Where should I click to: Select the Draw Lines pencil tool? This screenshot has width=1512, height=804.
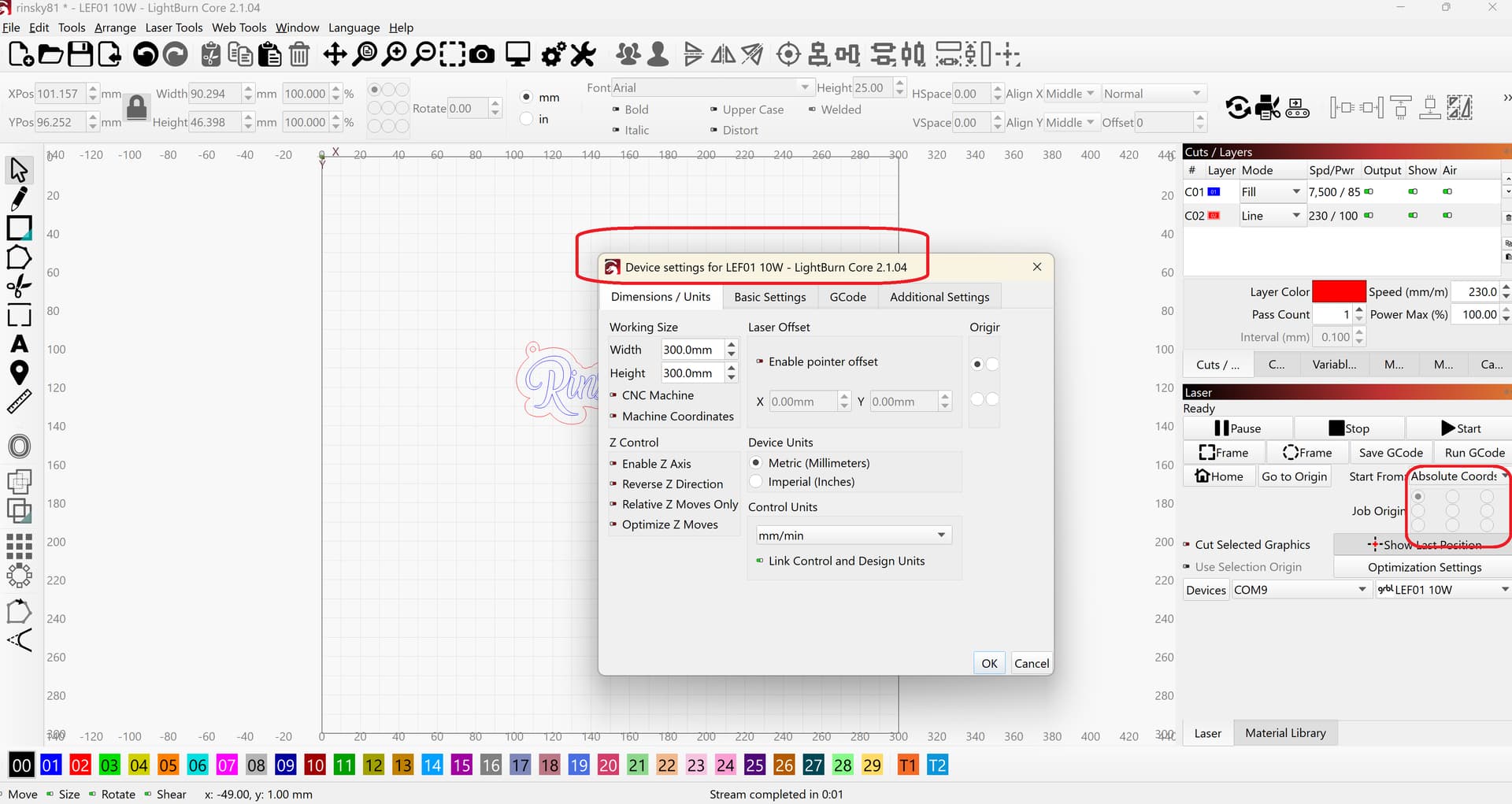point(19,198)
